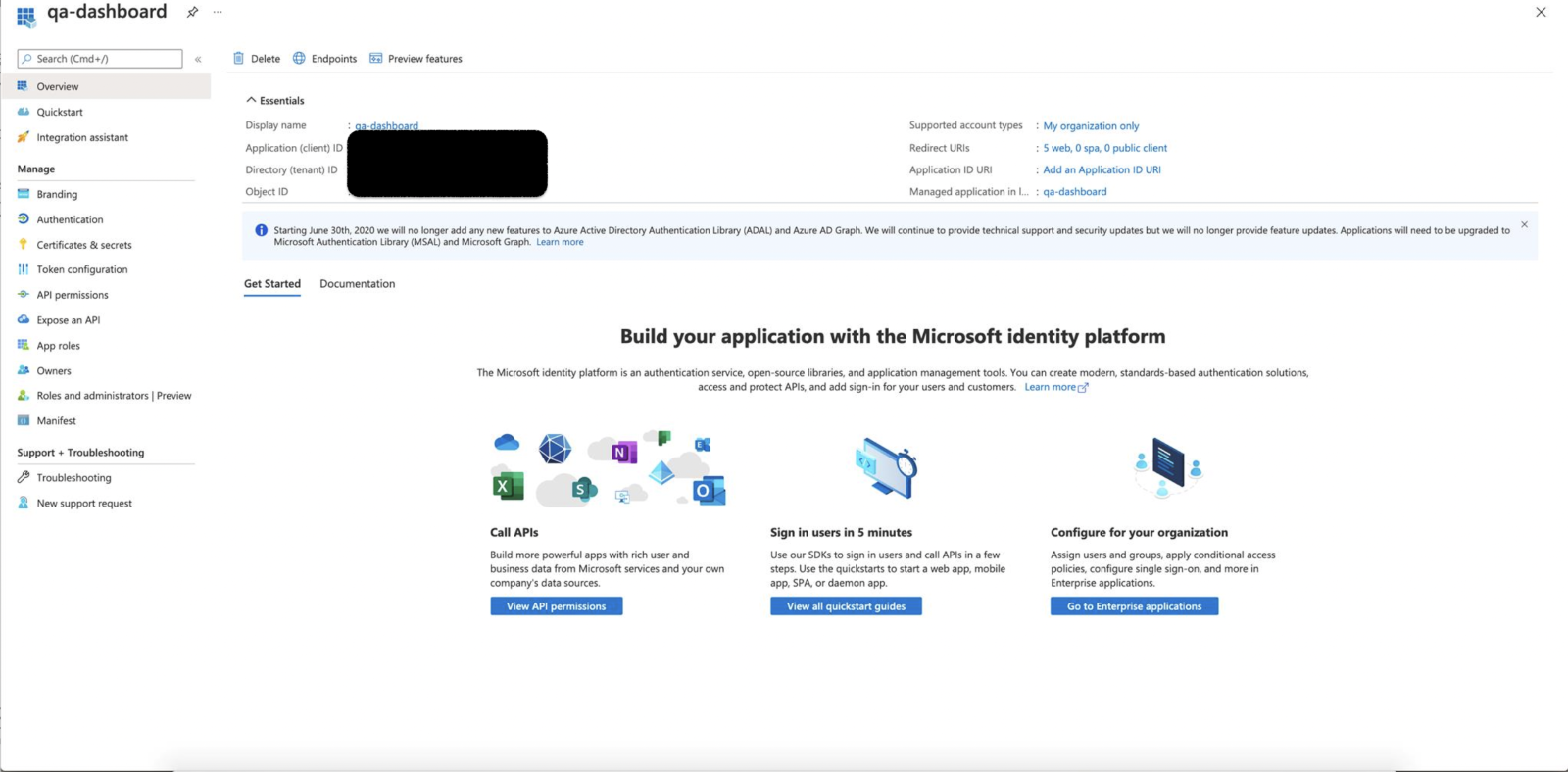The width and height of the screenshot is (1568, 772).
Task: Click the Quickstart cloud icon
Action: coord(23,112)
